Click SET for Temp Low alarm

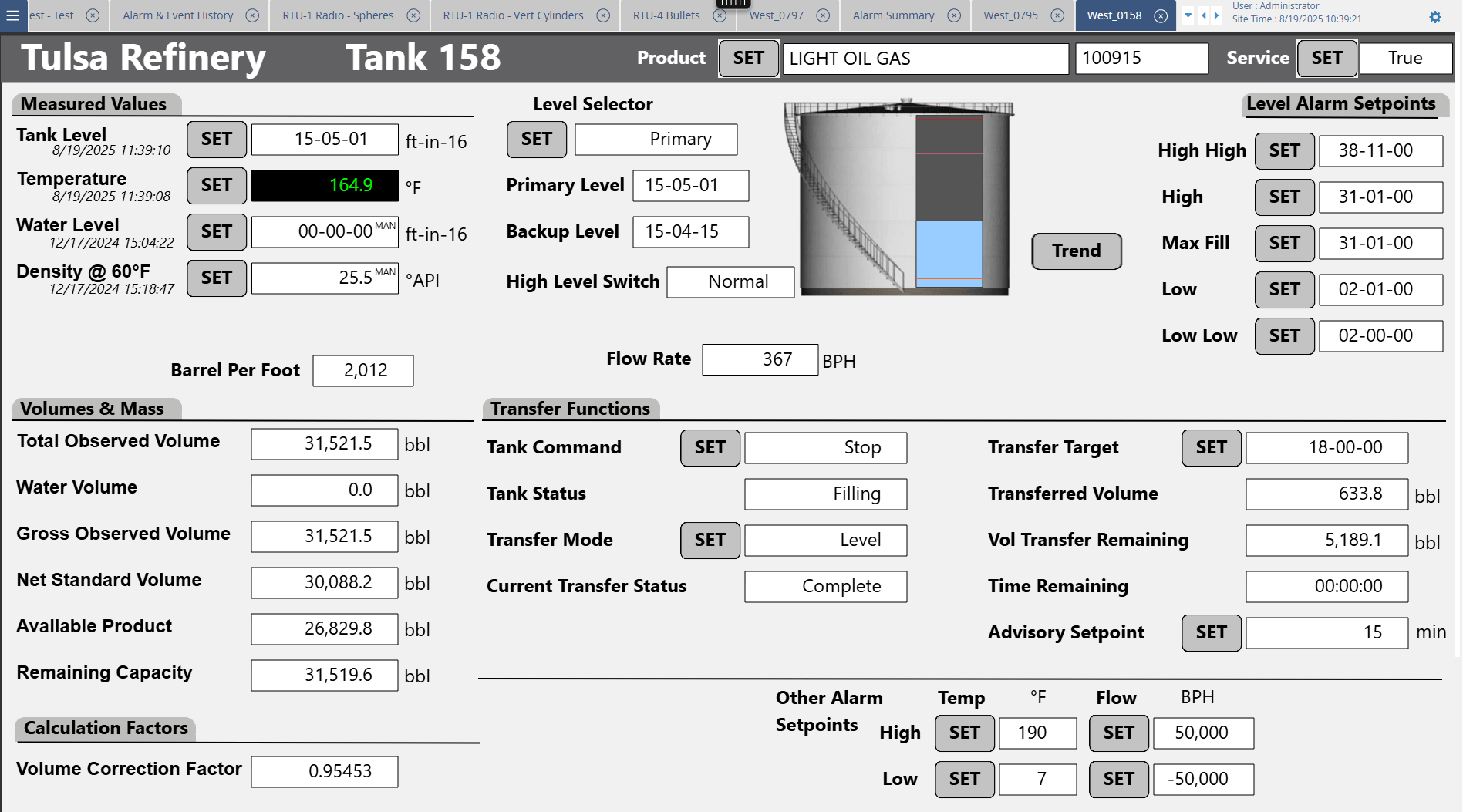[965, 780]
